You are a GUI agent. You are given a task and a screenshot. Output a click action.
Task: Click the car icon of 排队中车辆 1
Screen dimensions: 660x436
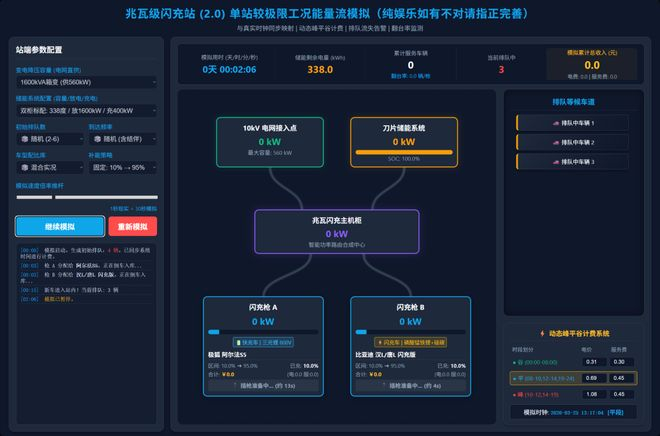click(556, 123)
